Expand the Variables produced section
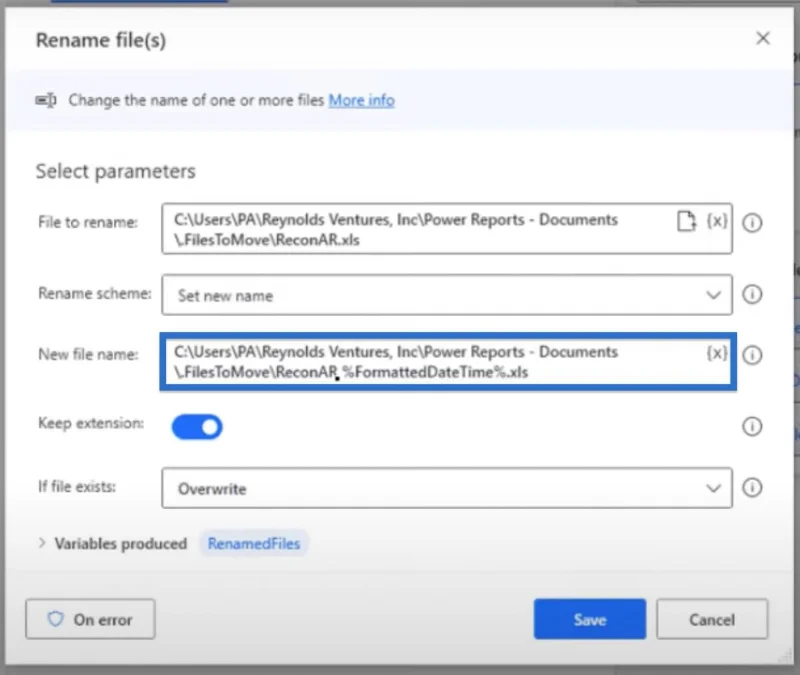The image size is (800, 675). point(42,543)
